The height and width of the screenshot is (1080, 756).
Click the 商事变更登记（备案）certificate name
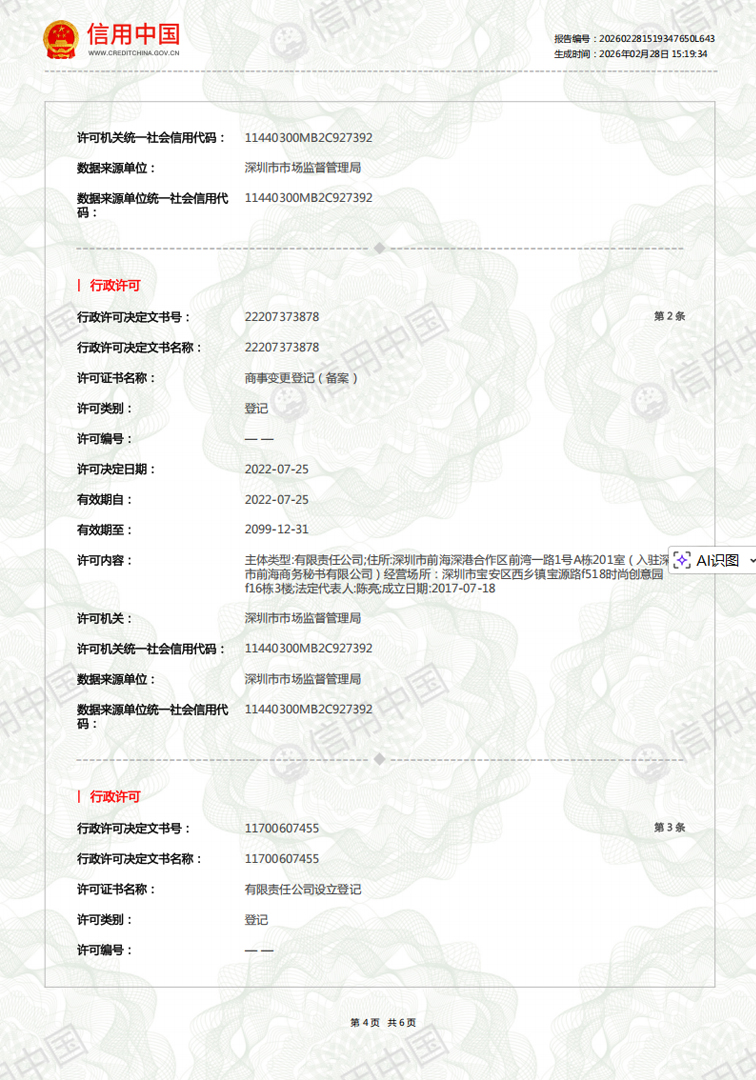click(x=301, y=378)
